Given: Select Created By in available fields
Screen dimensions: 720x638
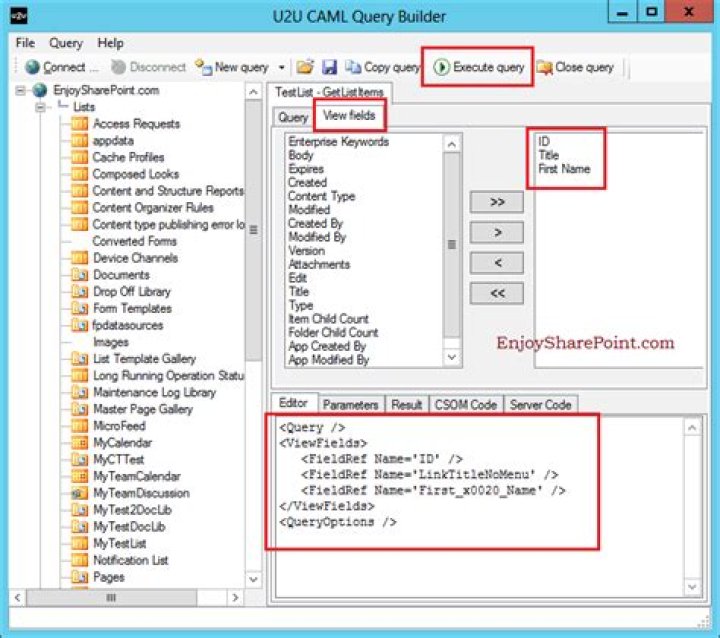Looking at the screenshot, I should coord(315,223).
